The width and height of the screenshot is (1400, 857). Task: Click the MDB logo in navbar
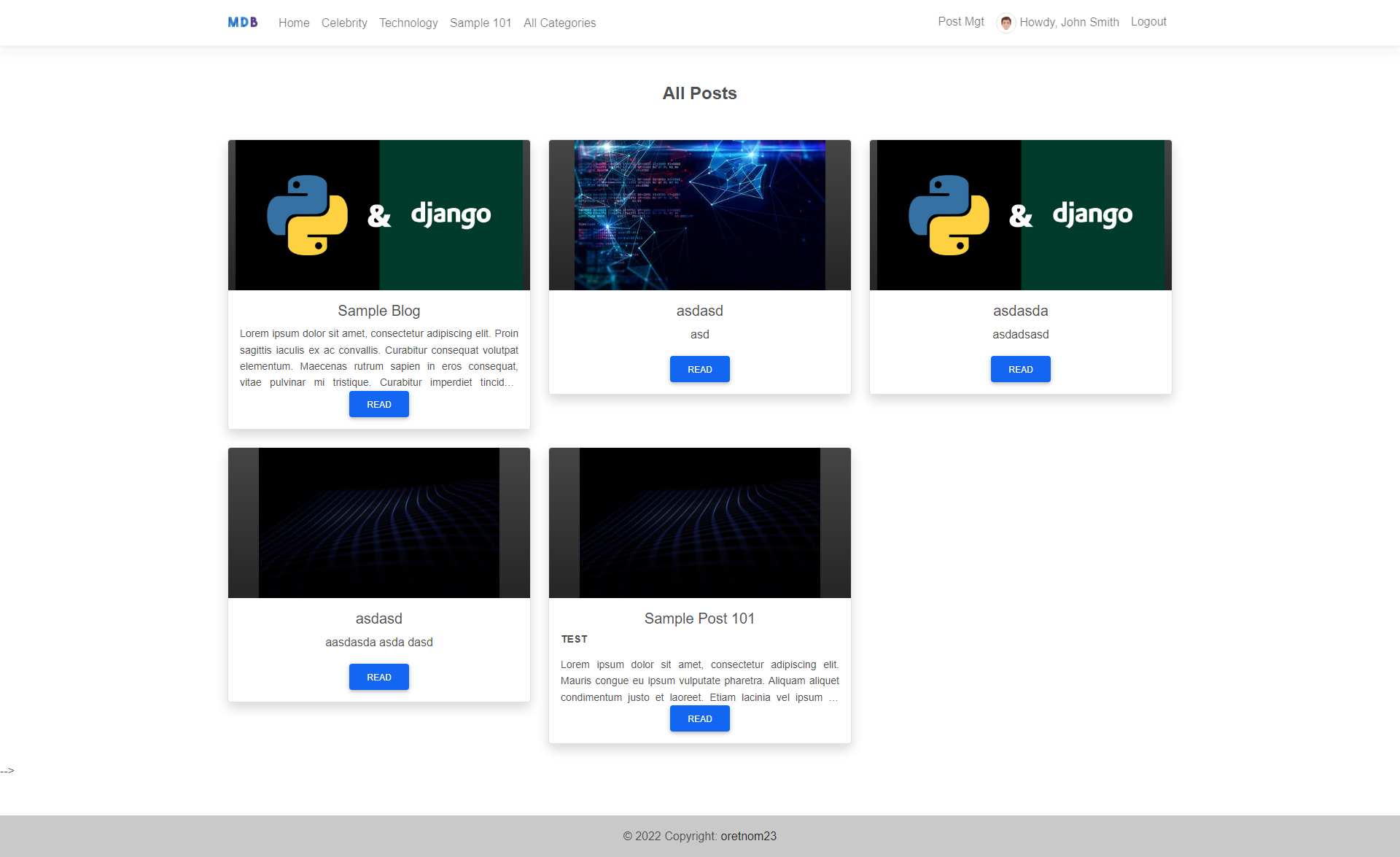[x=243, y=23]
